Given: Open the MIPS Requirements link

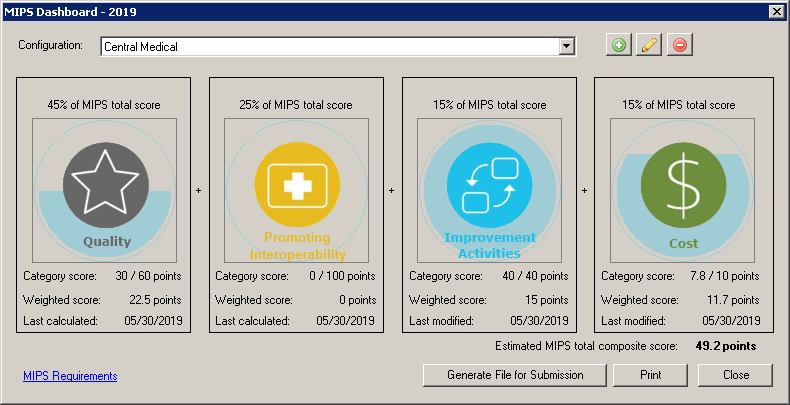Looking at the screenshot, I should [70, 376].
